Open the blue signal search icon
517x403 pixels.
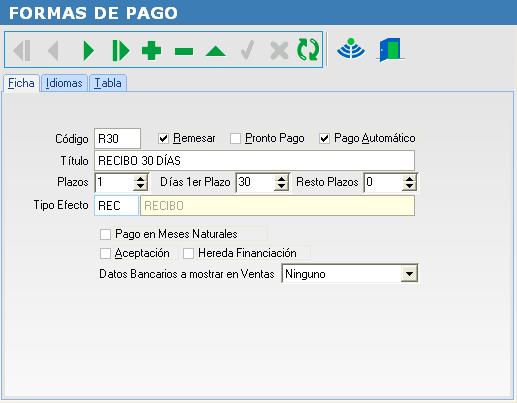(351, 49)
